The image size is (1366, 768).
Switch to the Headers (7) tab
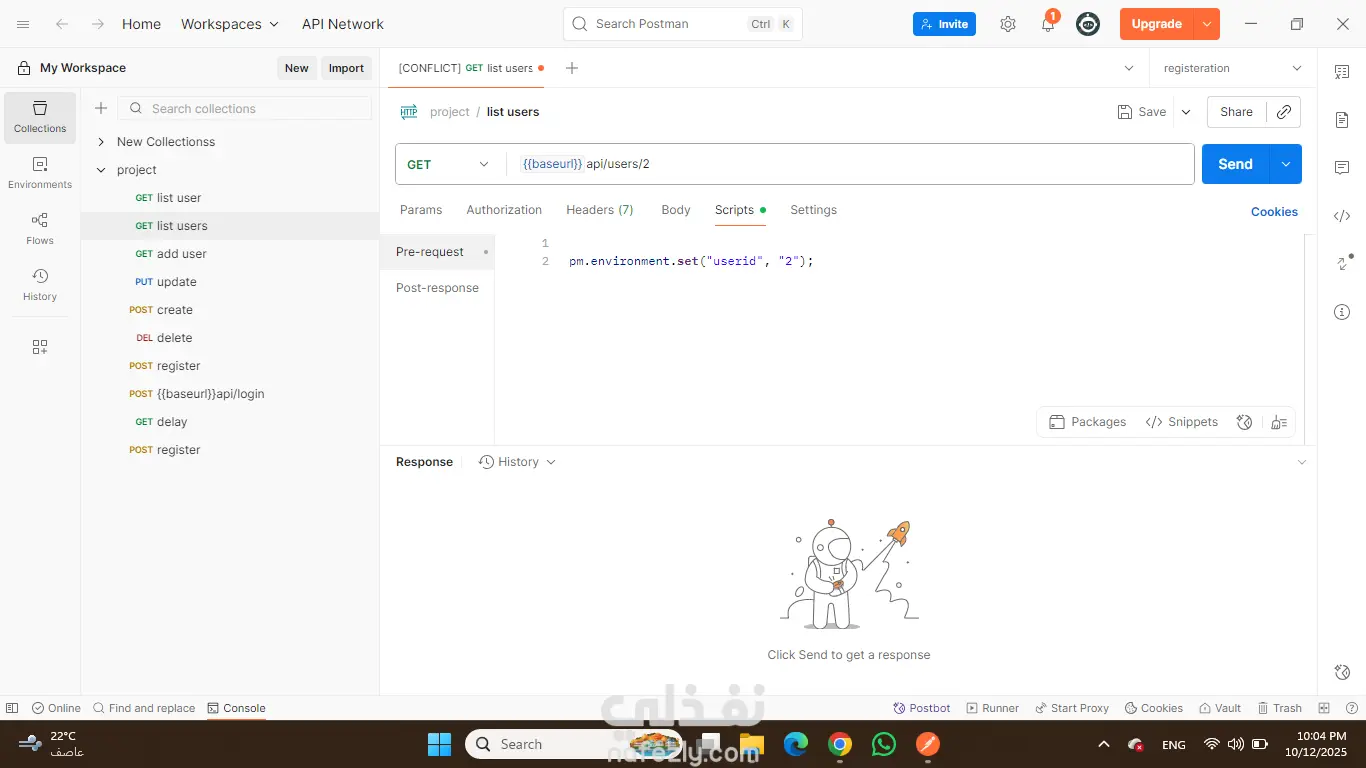point(600,210)
